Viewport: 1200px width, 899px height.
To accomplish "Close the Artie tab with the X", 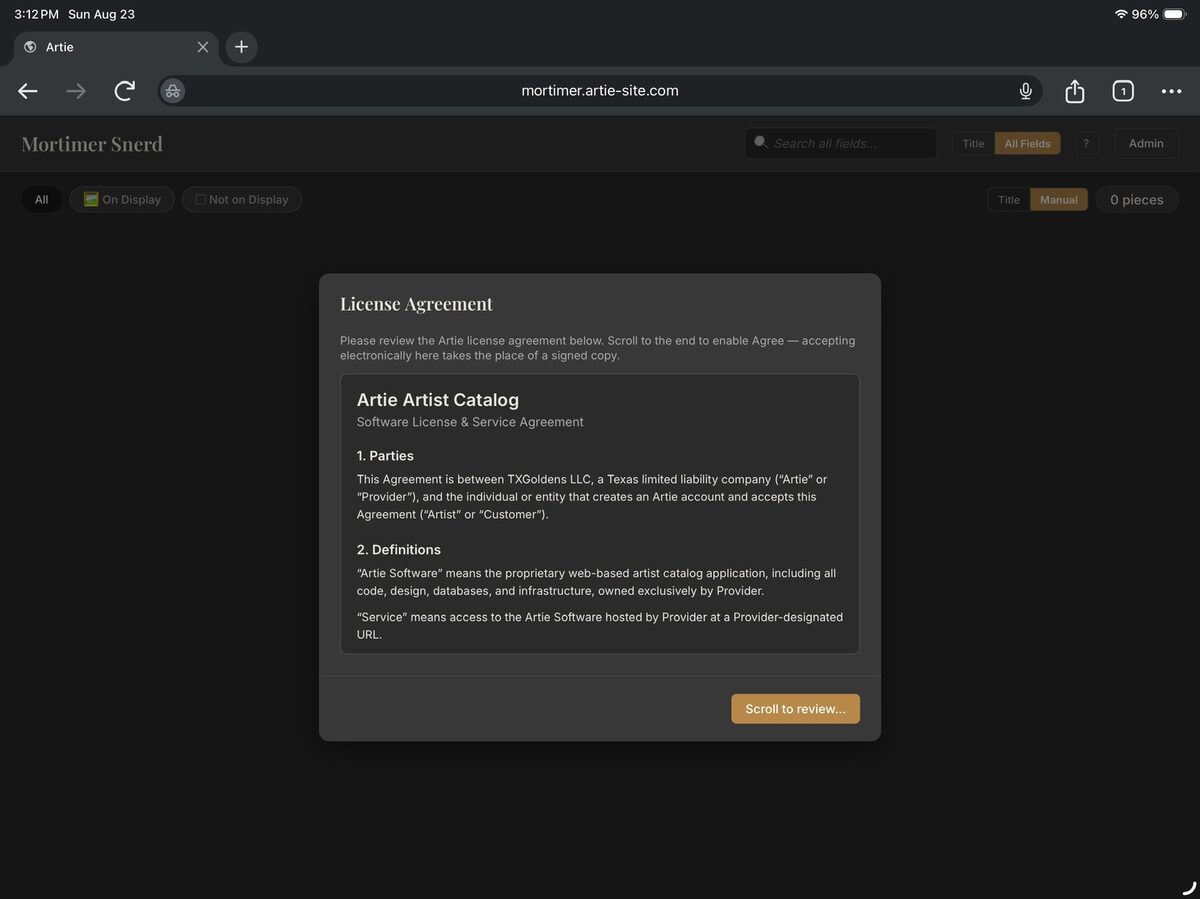I will point(203,47).
